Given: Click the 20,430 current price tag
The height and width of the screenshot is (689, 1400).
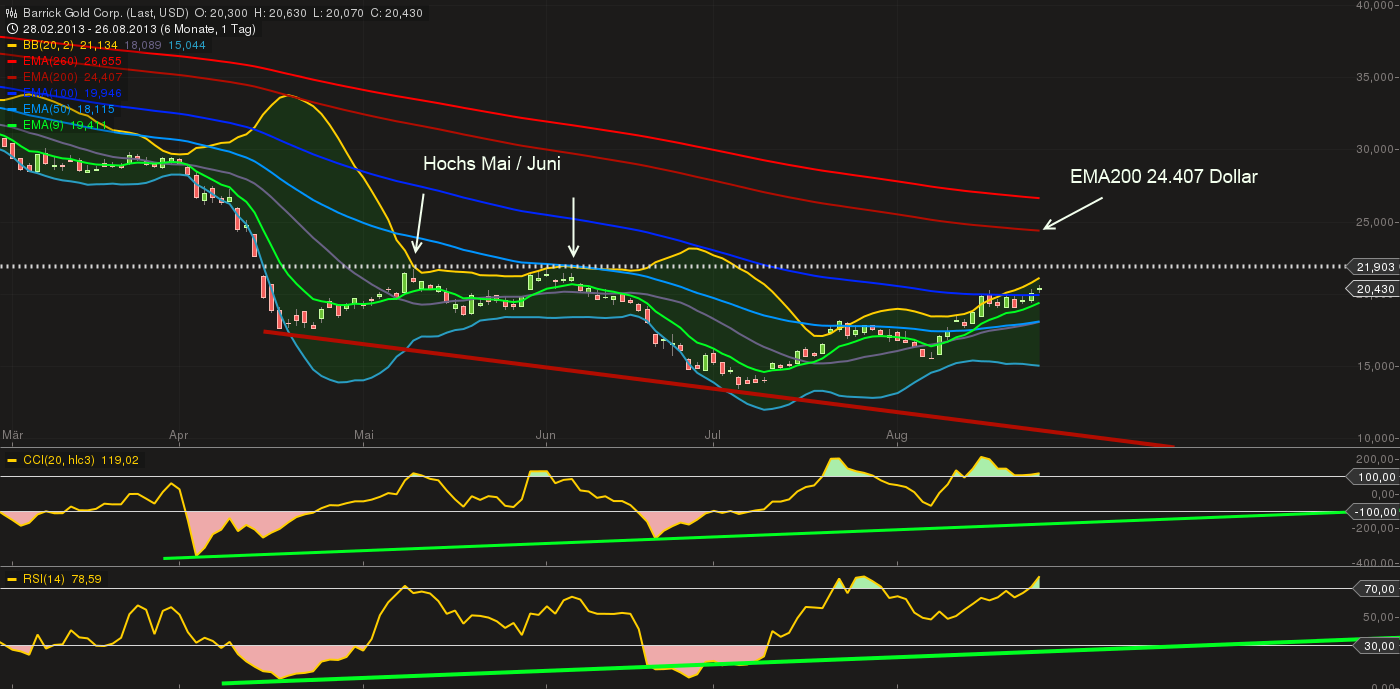Looking at the screenshot, I should pos(1375,289).
